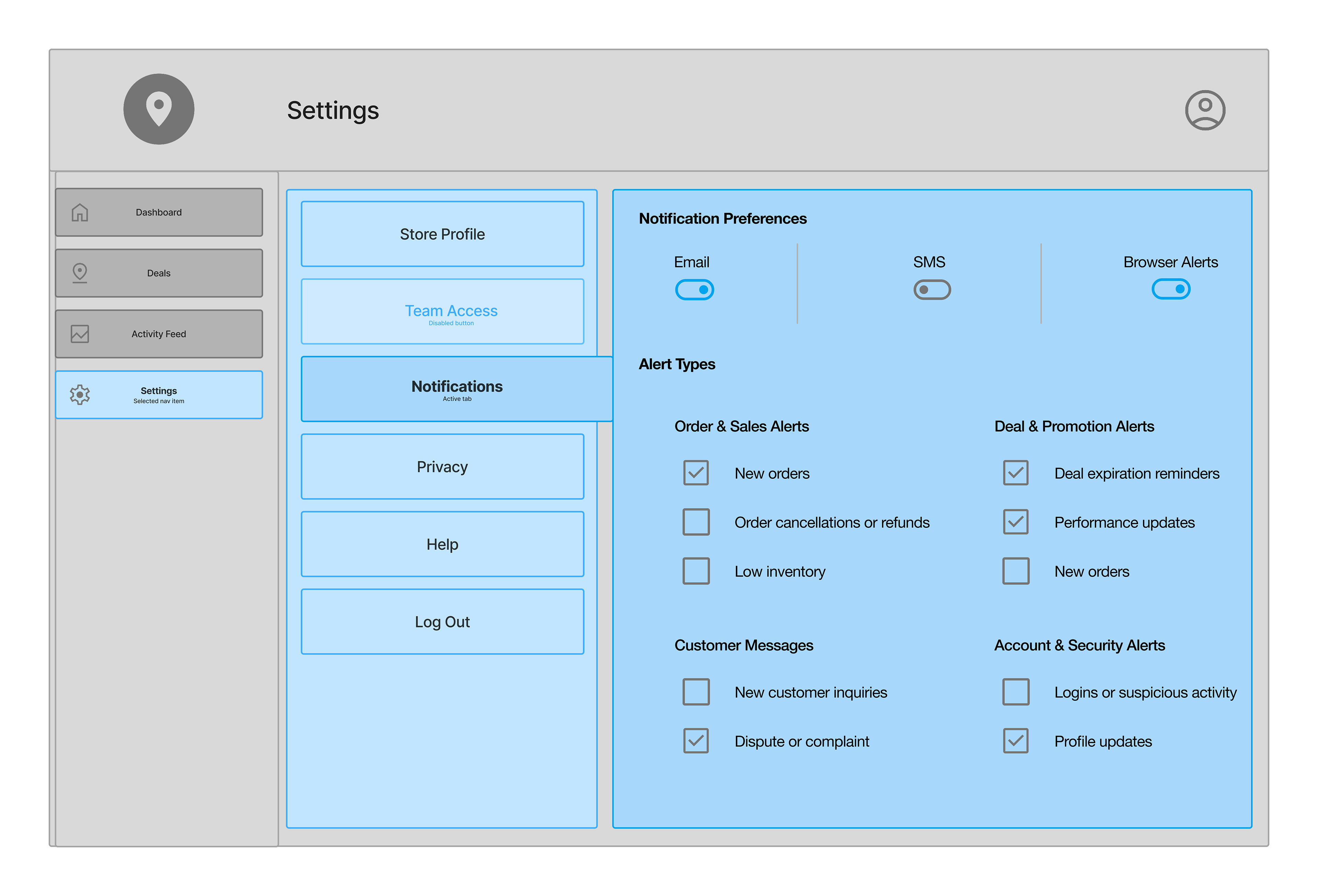Check the Low inventory checkbox
This screenshot has width=1318, height=896.
[x=696, y=571]
